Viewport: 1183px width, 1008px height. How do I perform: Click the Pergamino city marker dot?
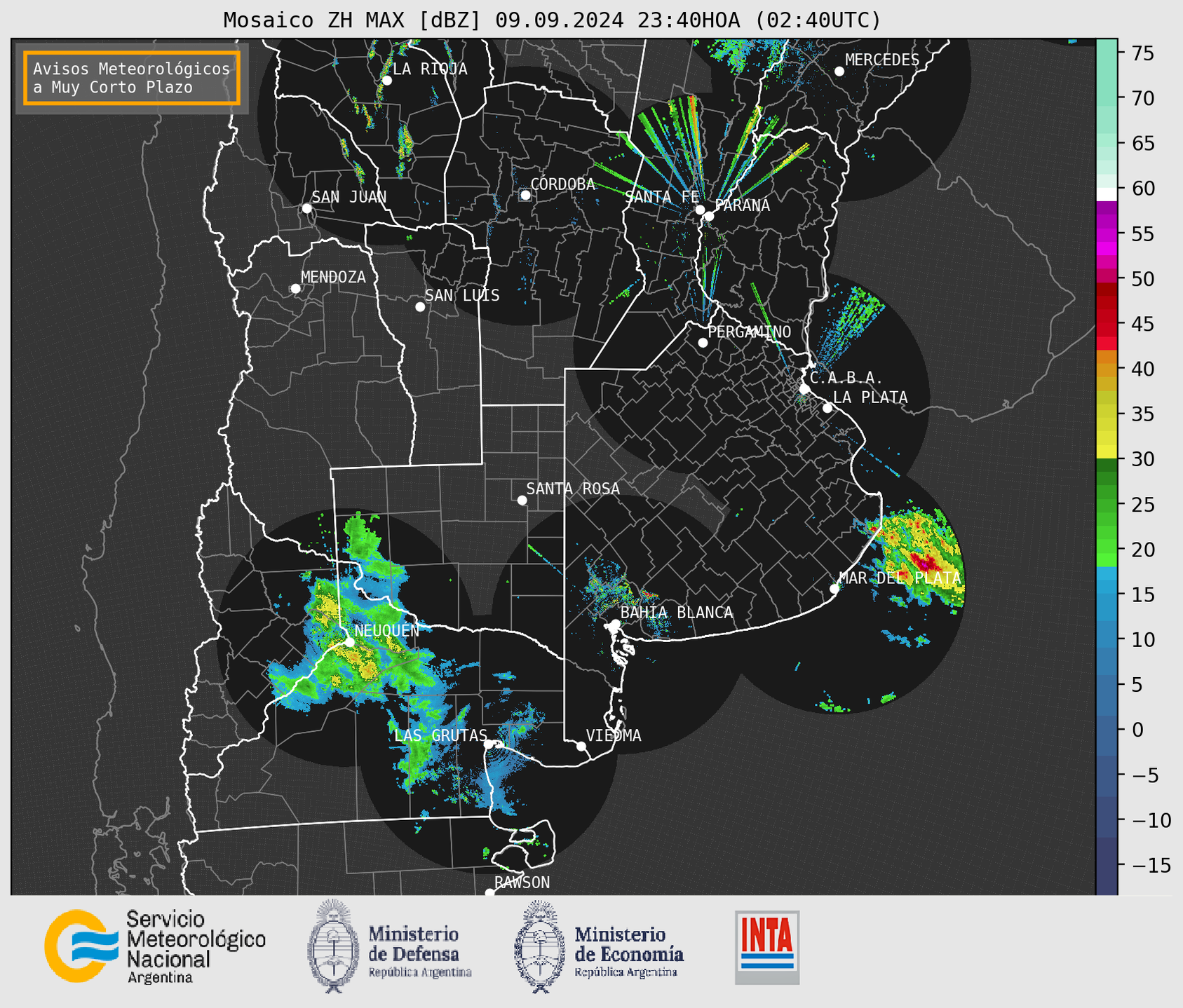[x=703, y=343]
